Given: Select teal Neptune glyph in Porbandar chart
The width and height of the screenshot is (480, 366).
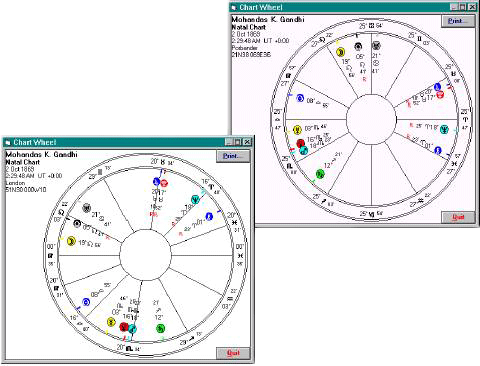Looking at the screenshot, I should click(444, 129).
